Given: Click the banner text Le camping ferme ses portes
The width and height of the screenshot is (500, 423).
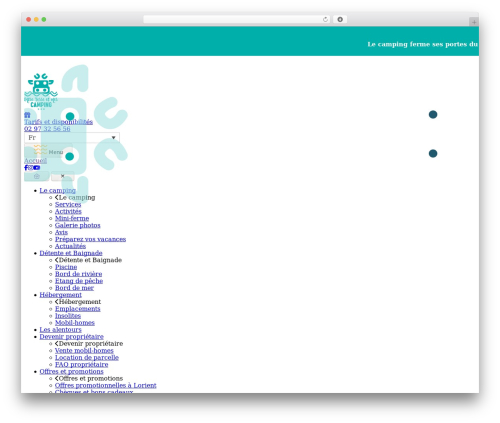Looking at the screenshot, I should pyautogui.click(x=423, y=44).
